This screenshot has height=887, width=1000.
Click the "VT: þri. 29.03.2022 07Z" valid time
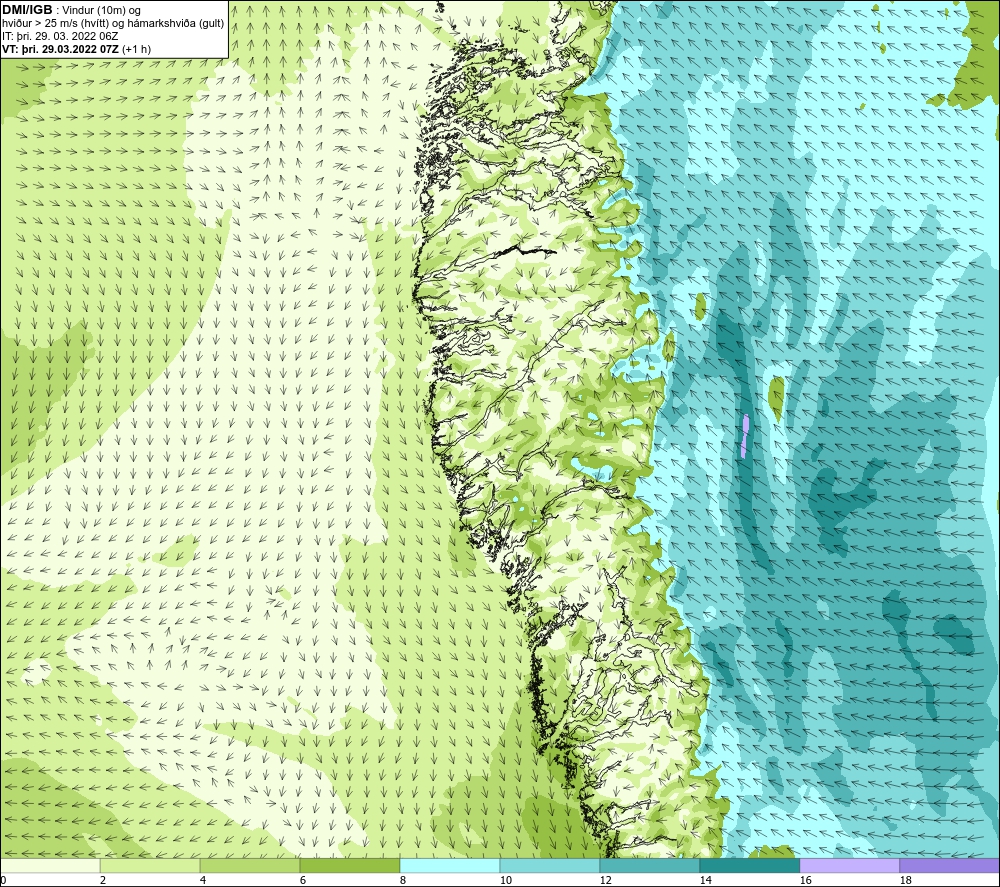[x=60, y=48]
